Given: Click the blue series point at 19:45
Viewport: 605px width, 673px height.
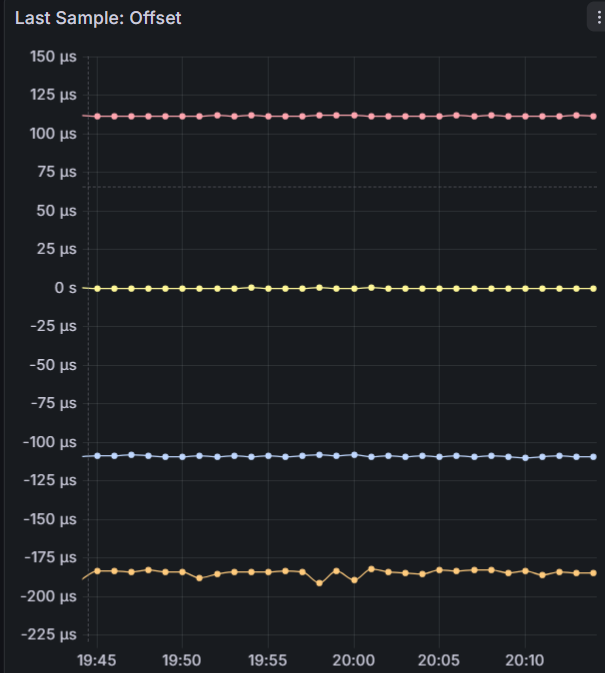Looking at the screenshot, I should coord(97,456).
